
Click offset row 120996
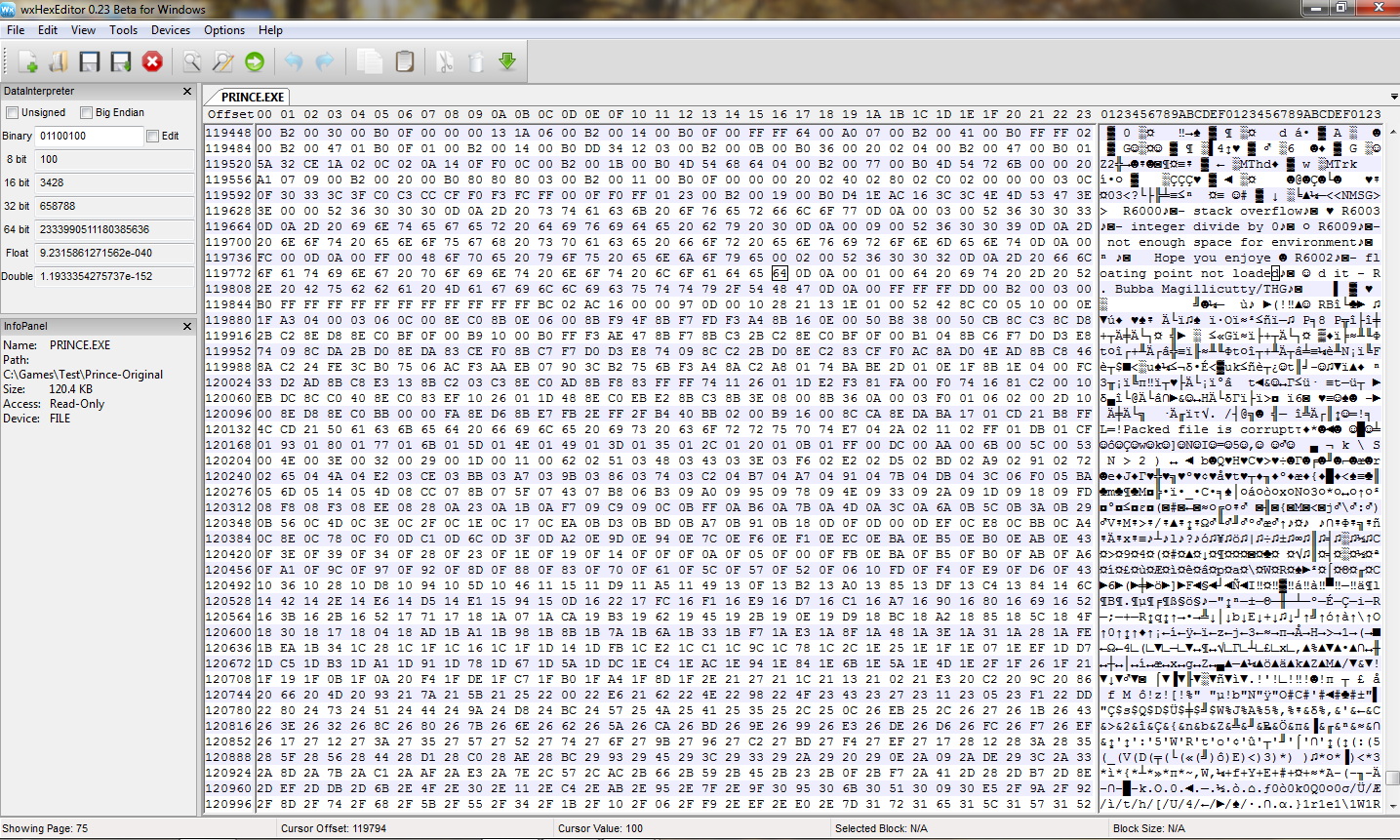point(228,804)
